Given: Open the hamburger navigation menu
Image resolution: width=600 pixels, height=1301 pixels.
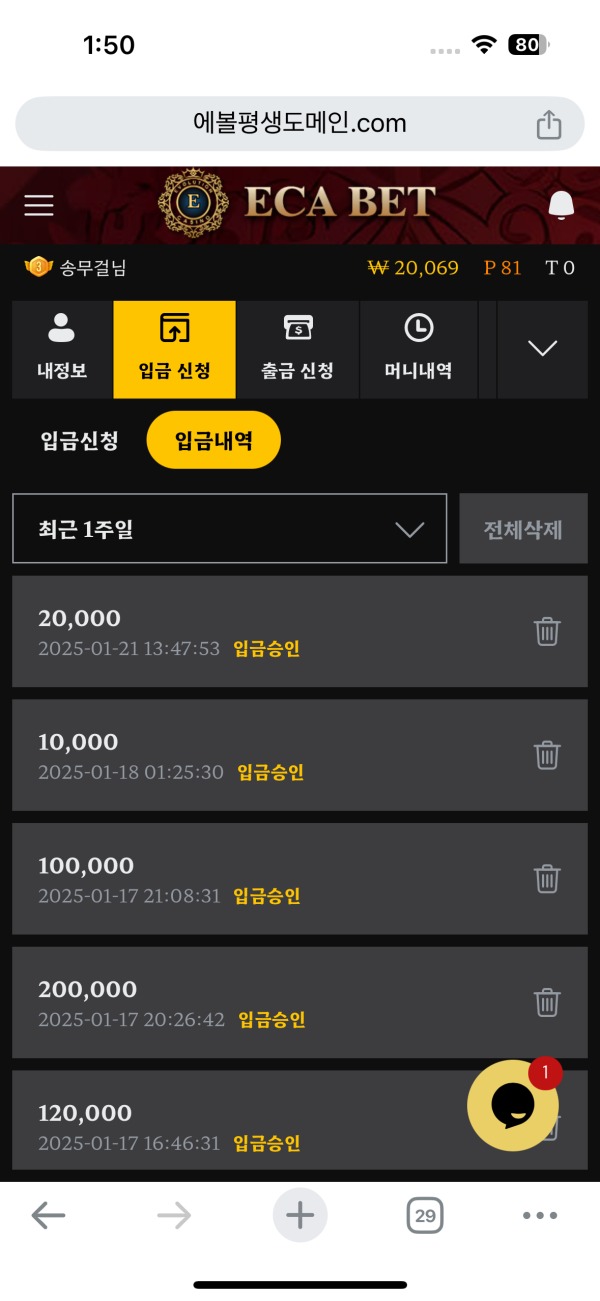Looking at the screenshot, I should click(x=38, y=205).
